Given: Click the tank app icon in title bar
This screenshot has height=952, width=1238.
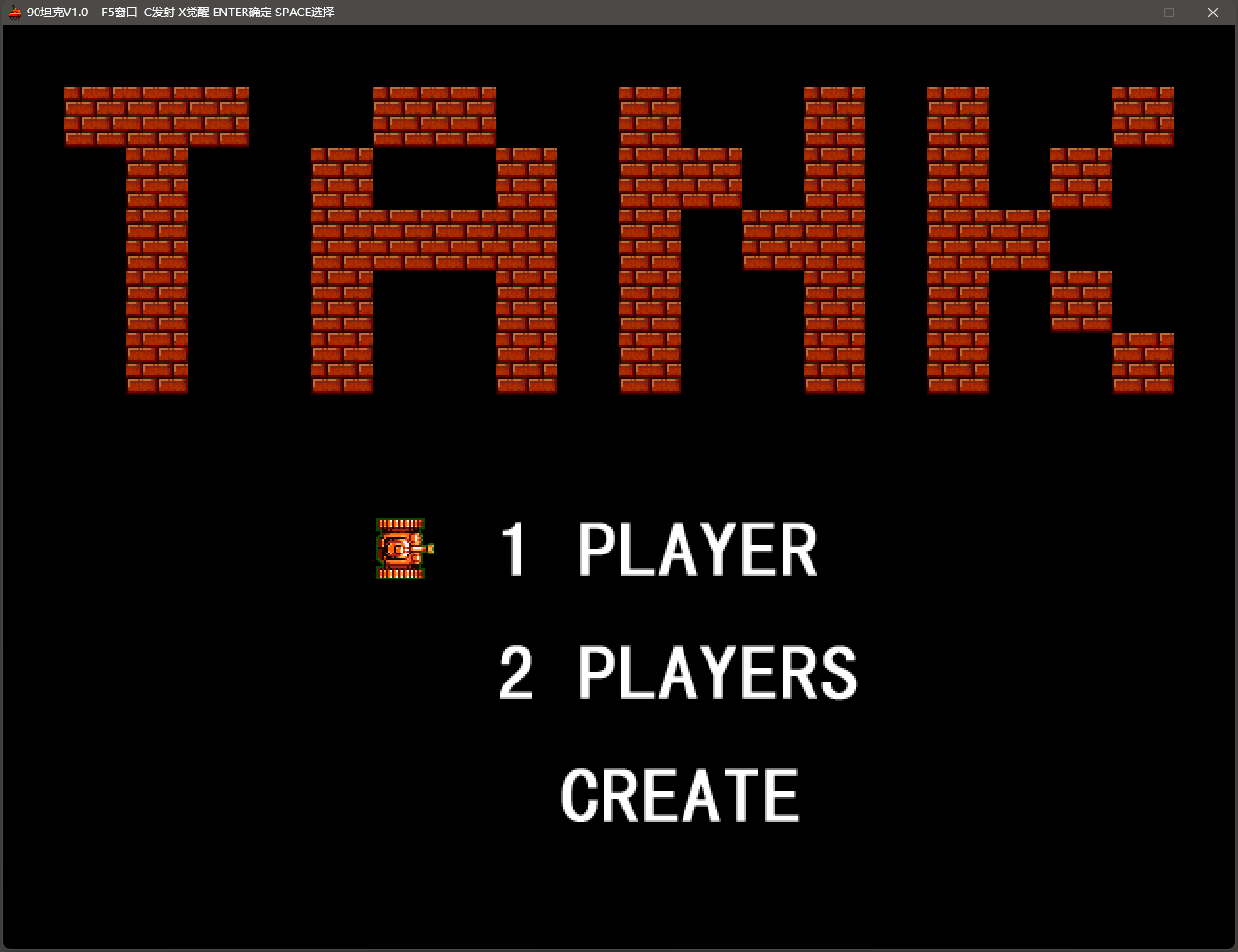Looking at the screenshot, I should (14, 13).
